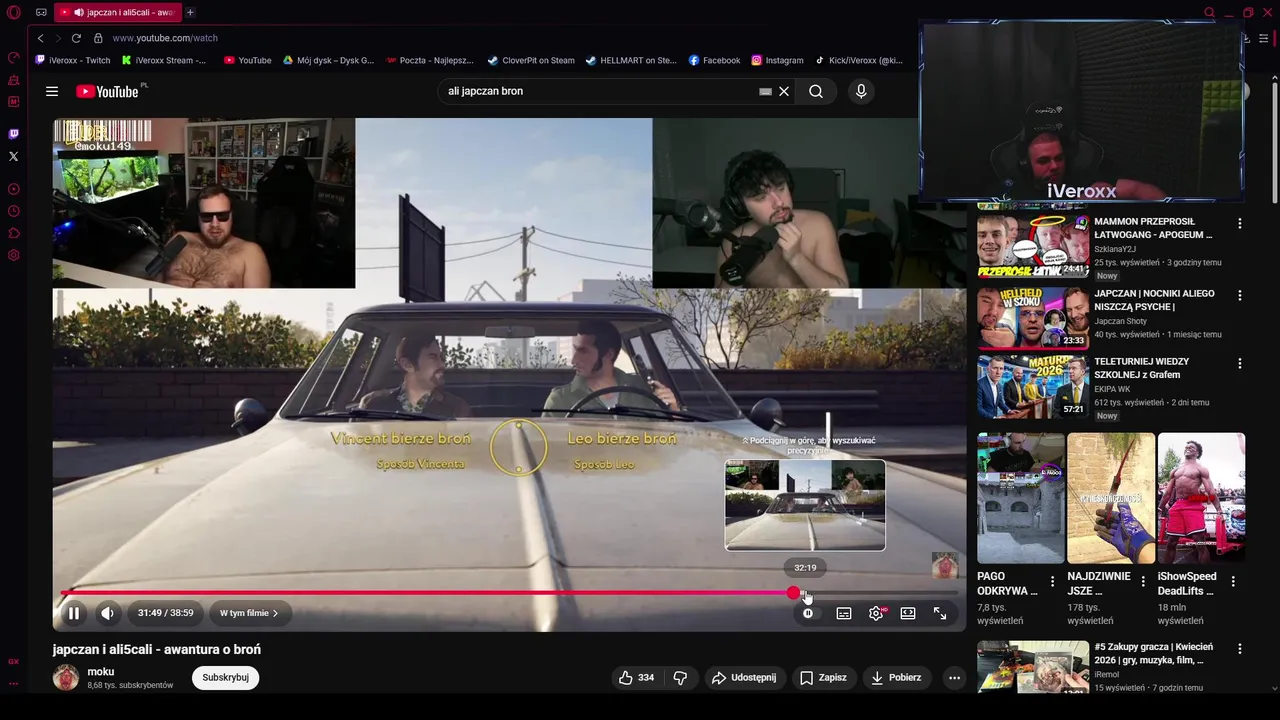Open the more actions menu beside Pobierz
The width and height of the screenshot is (1280, 720).
click(x=954, y=677)
